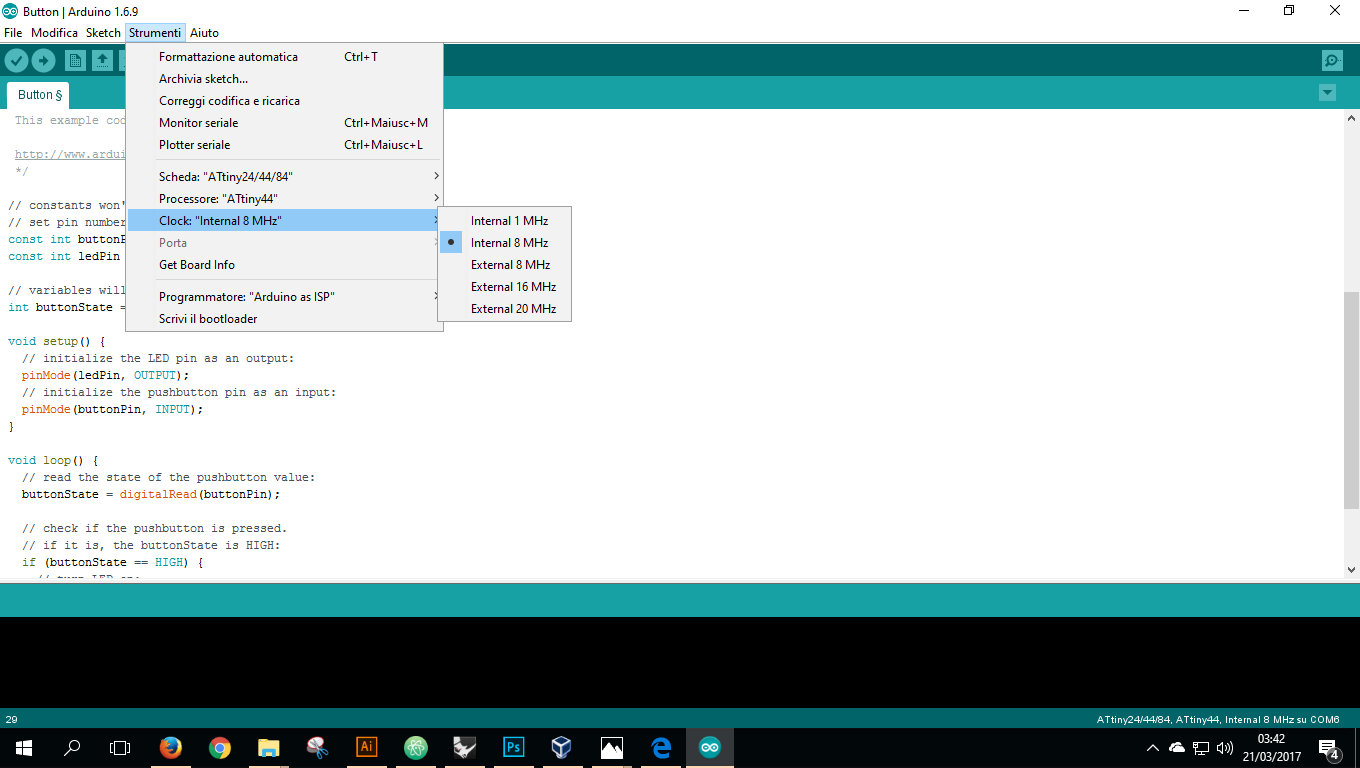Click the Arduino taskbar icon
The height and width of the screenshot is (768, 1360).
click(x=710, y=747)
